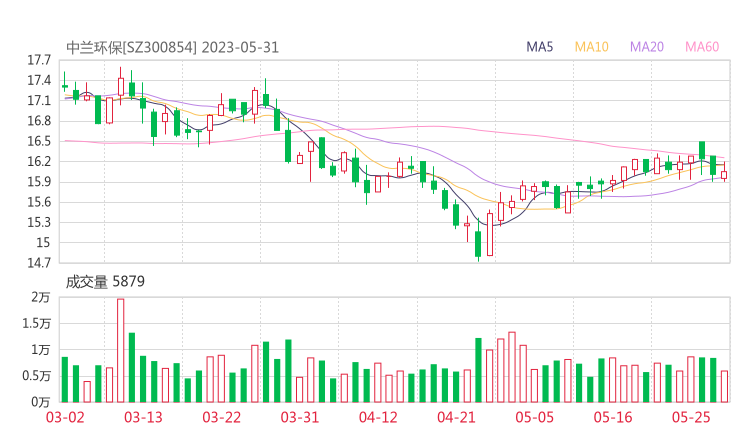Click the 16.8 price axis label
This screenshot has width=740, height=440.
pos(39,121)
